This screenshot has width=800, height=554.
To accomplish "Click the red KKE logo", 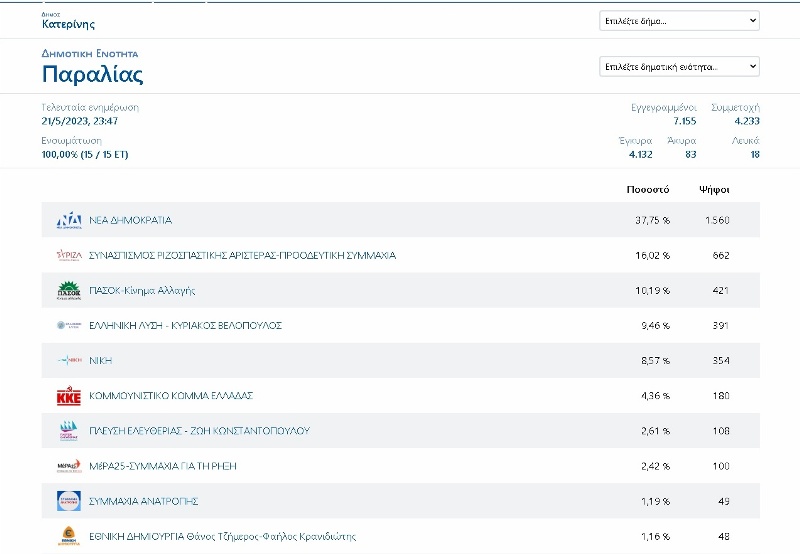I will pos(69,395).
